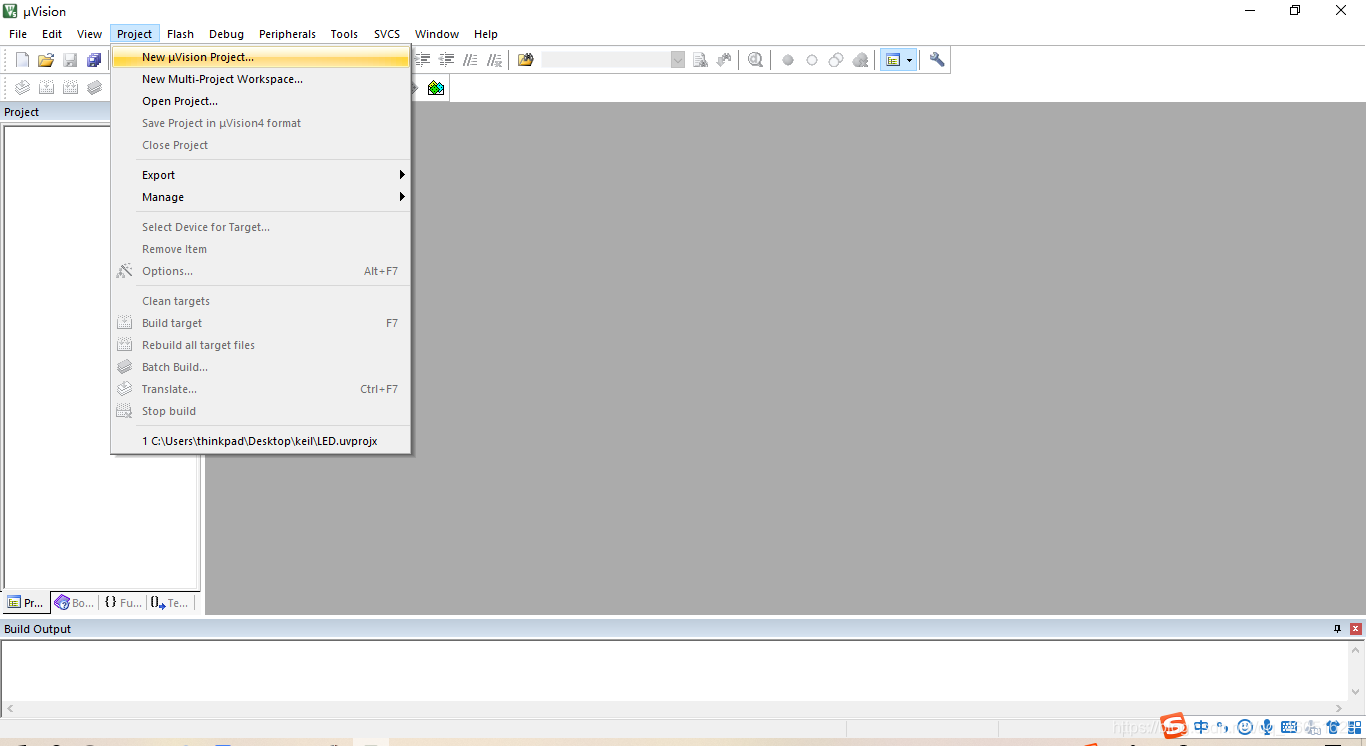
Task: Click the Configuration wrench icon
Action: [937, 60]
